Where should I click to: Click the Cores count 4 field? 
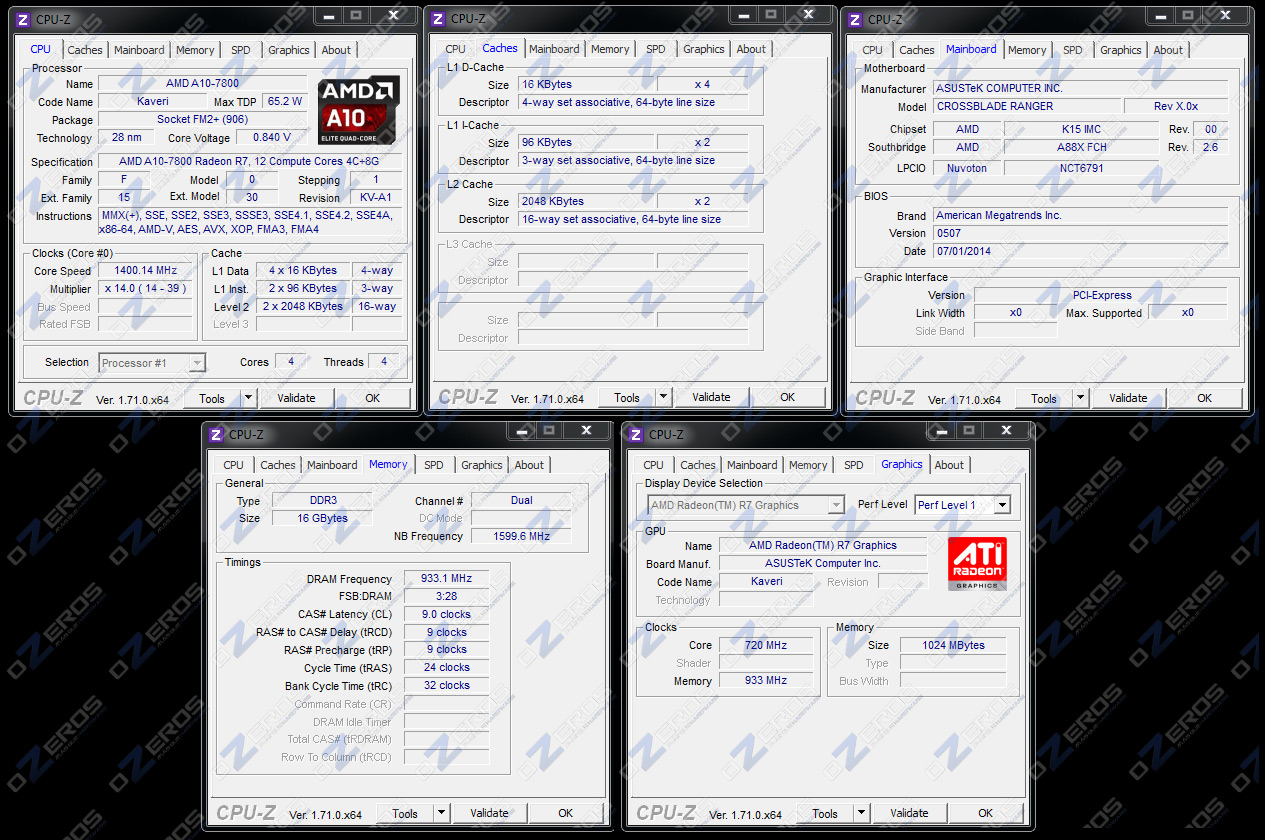click(x=291, y=362)
